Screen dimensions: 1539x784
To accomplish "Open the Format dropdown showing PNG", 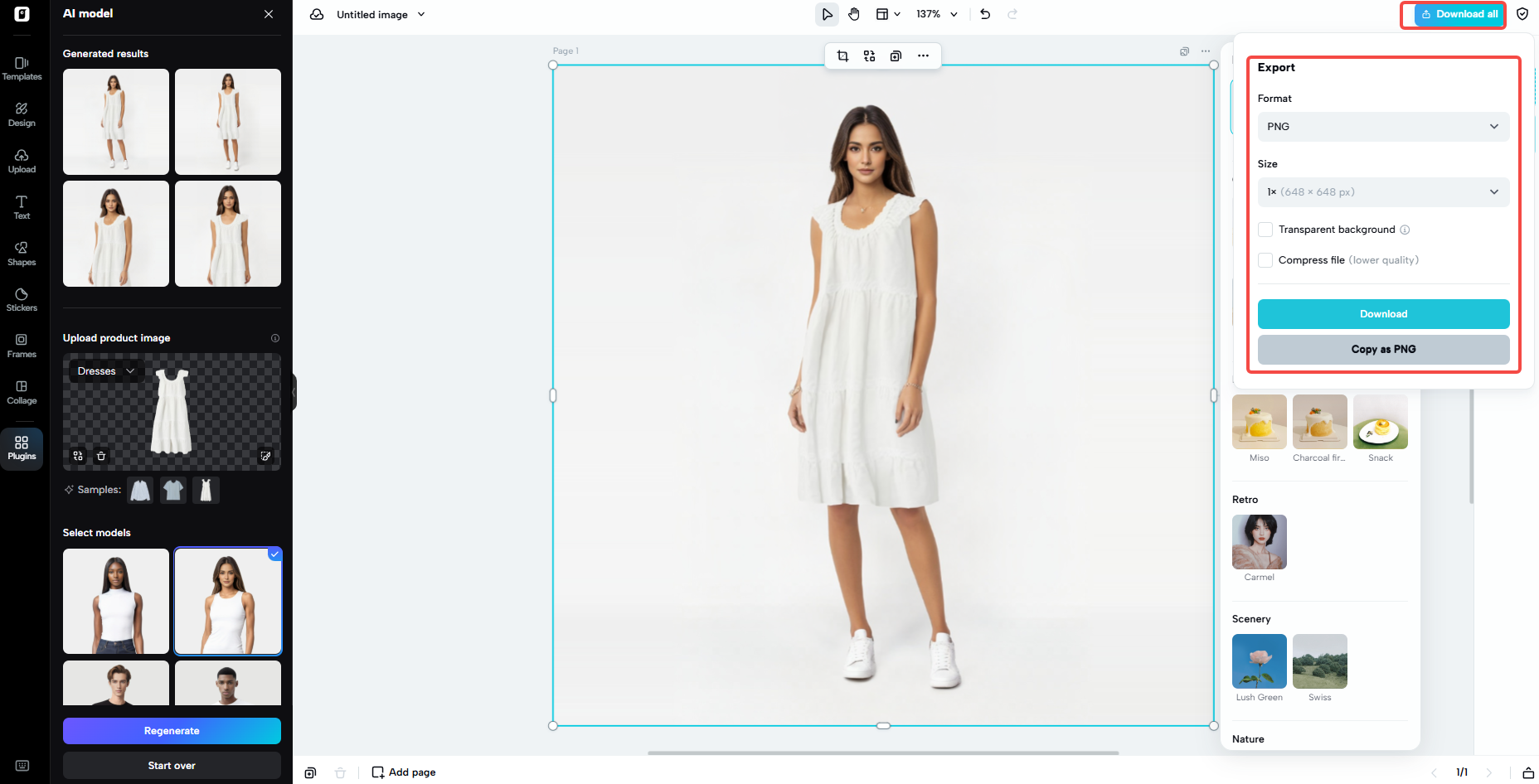I will pyautogui.click(x=1383, y=127).
